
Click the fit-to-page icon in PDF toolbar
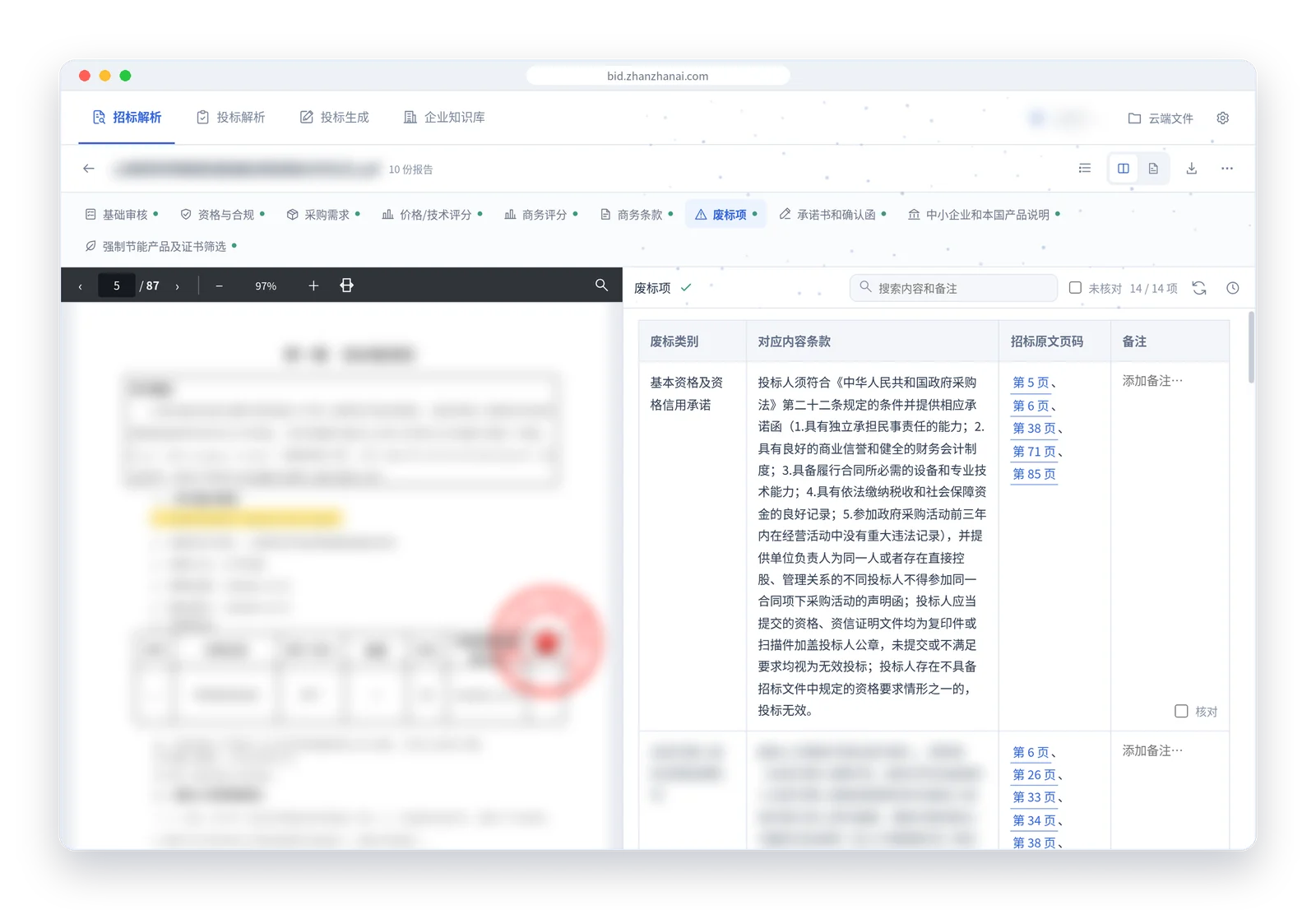(x=347, y=286)
